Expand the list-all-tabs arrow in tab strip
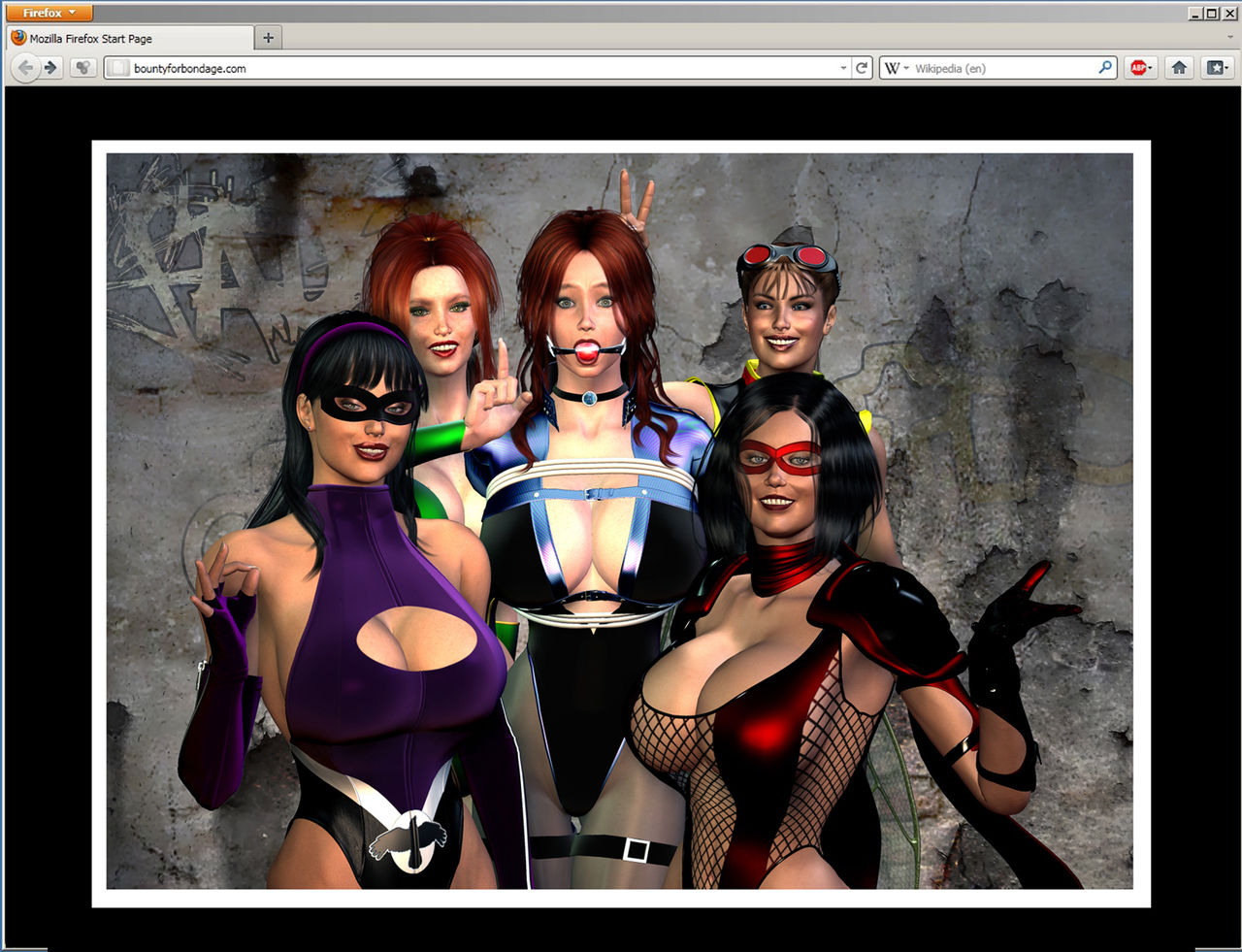Screen dimensions: 1242x952 click(x=1230, y=38)
